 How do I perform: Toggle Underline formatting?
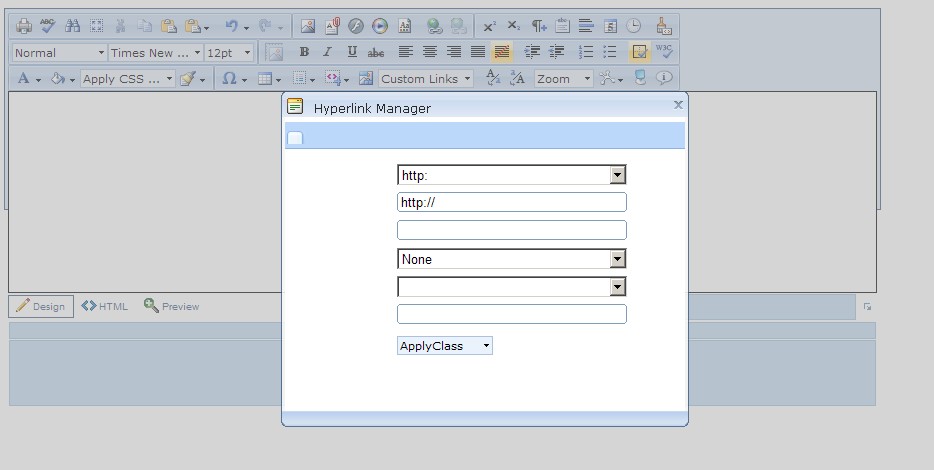pos(352,52)
